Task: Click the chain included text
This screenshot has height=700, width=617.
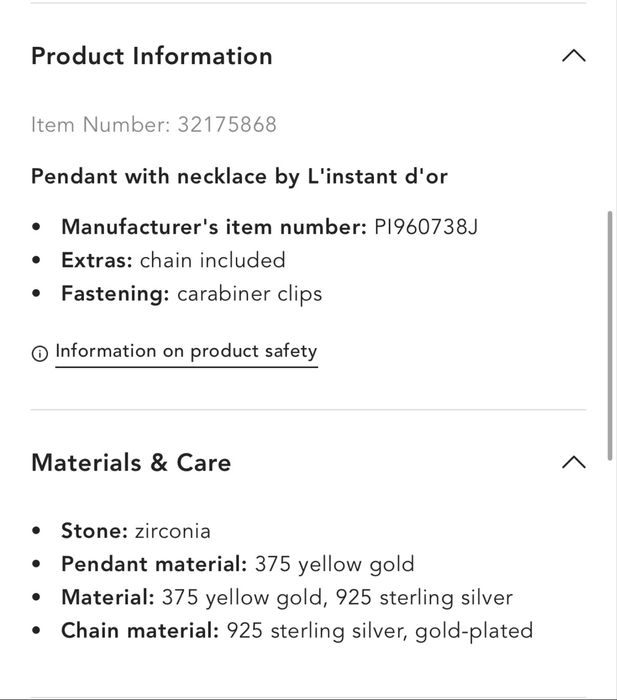Action: tap(213, 260)
